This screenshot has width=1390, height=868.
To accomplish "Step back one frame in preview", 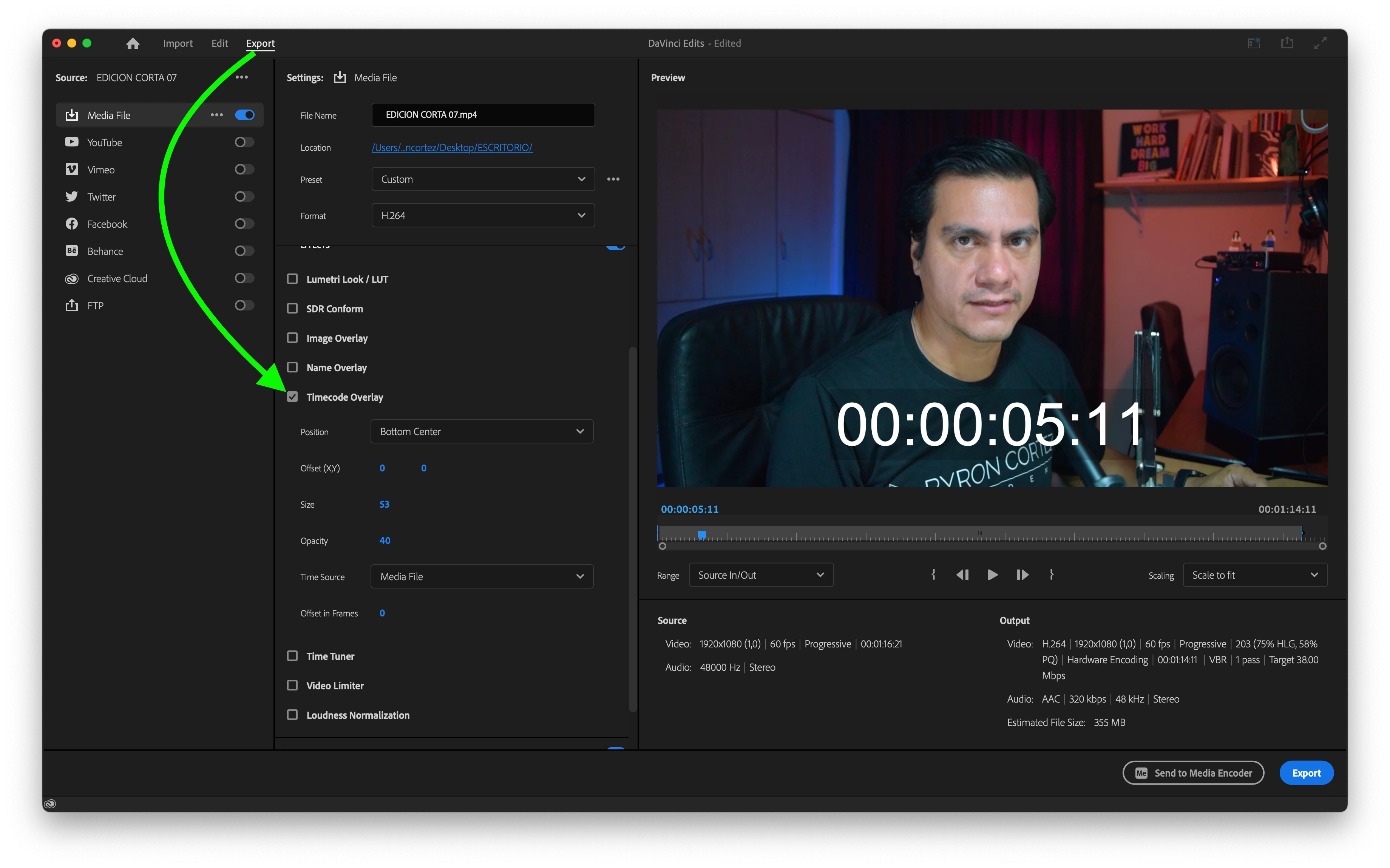I will tap(962, 575).
